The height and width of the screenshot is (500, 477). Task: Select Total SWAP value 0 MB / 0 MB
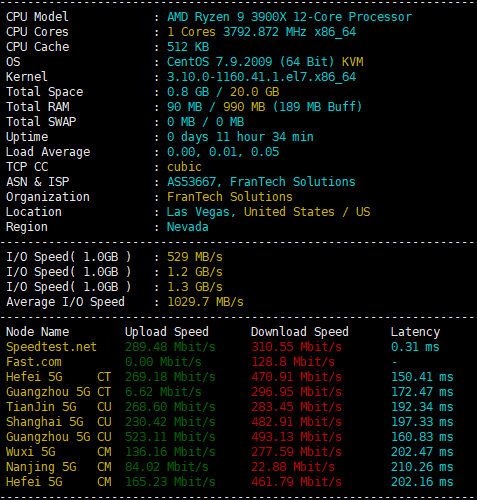pyautogui.click(x=205, y=122)
